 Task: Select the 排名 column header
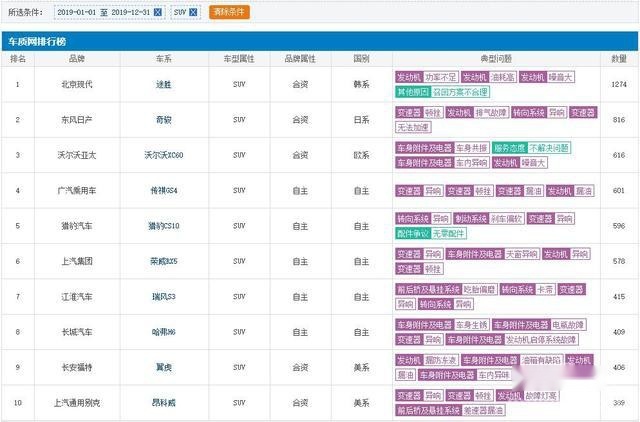coord(18,59)
